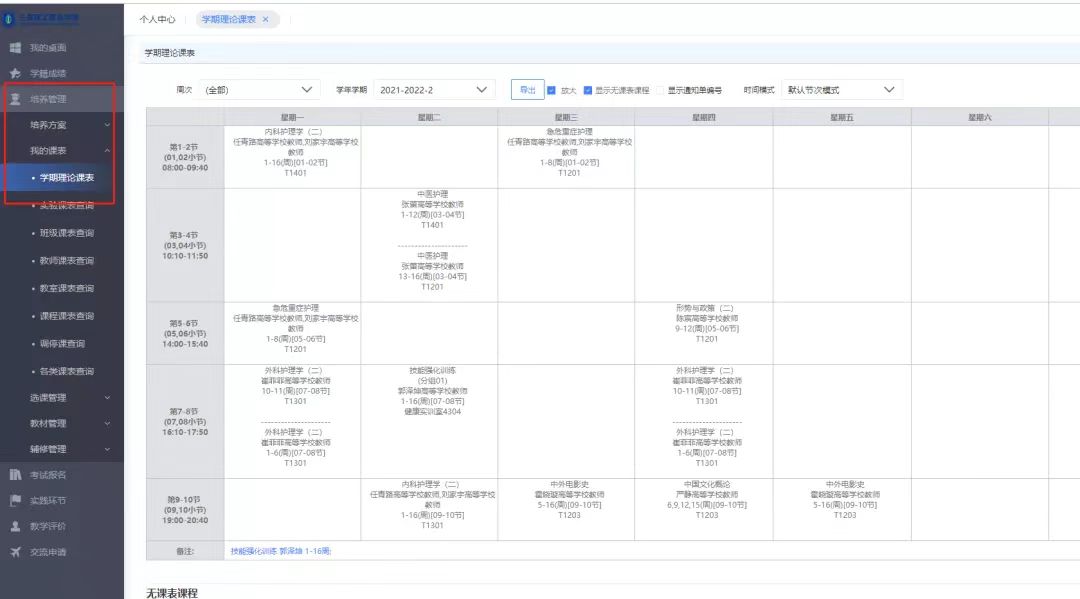The height and width of the screenshot is (599, 1080).
Task: Toggle the 显示无课表课程 checkbox
Action: point(587,90)
